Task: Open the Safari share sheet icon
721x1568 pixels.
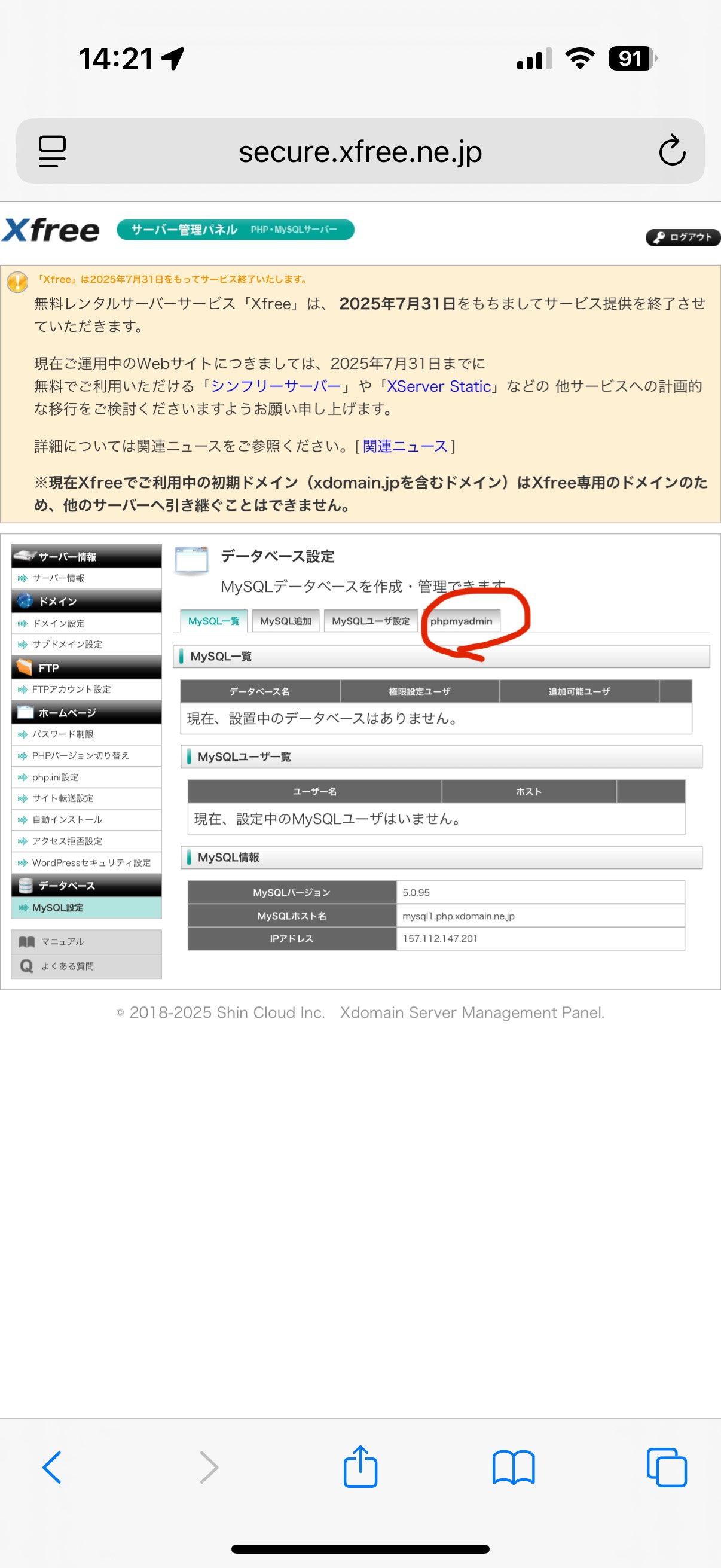Action: click(360, 1467)
